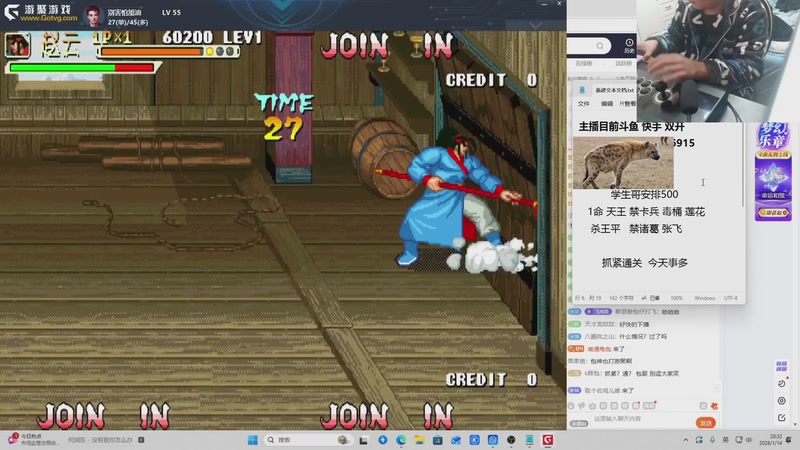The image size is (800, 450).
Task: Click the text line 学生哥安排500
Action: [644, 194]
